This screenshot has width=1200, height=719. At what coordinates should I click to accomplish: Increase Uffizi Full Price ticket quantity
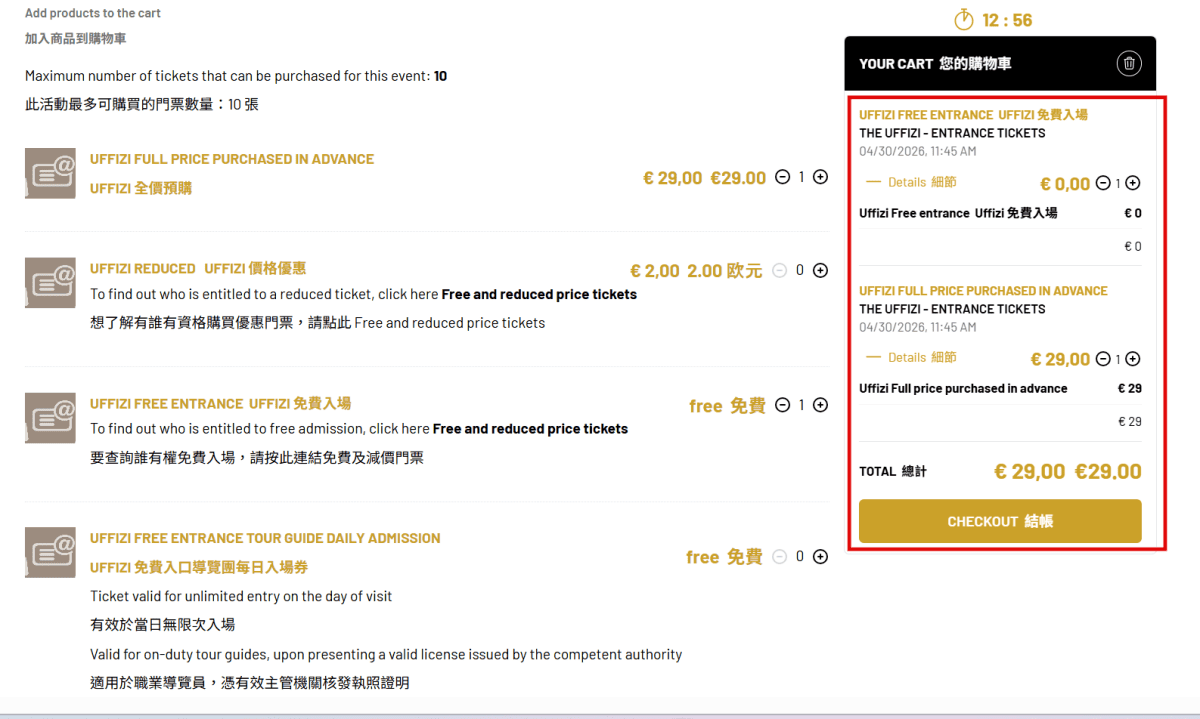pyautogui.click(x=821, y=177)
